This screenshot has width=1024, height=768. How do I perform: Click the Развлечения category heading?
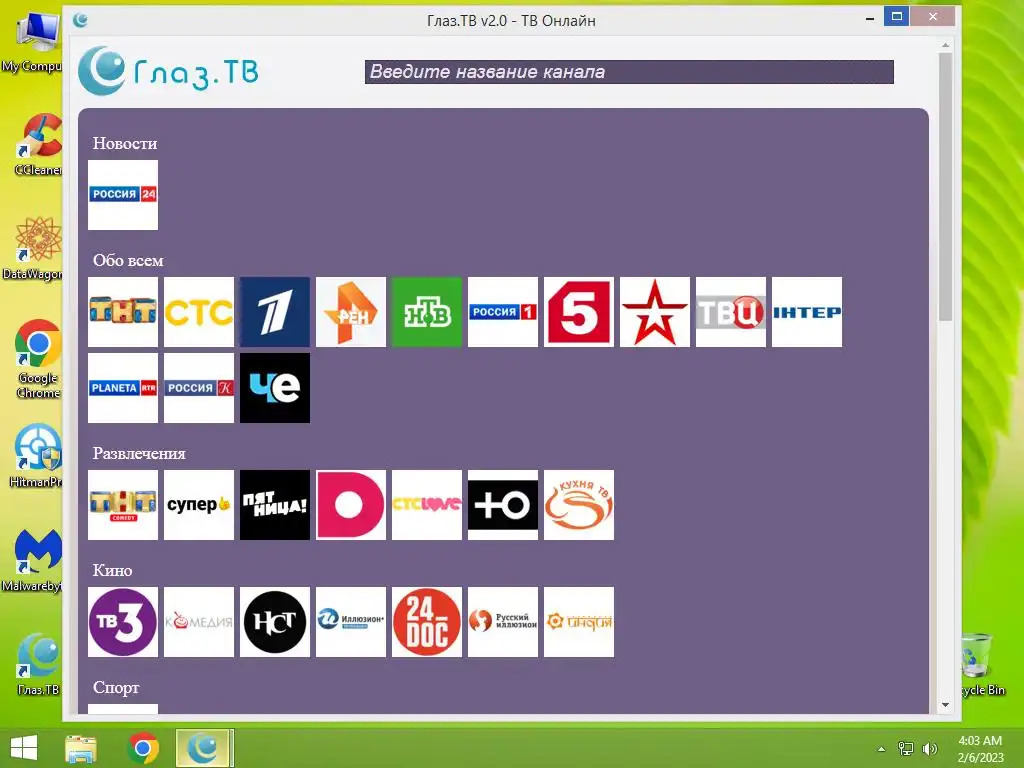(139, 453)
